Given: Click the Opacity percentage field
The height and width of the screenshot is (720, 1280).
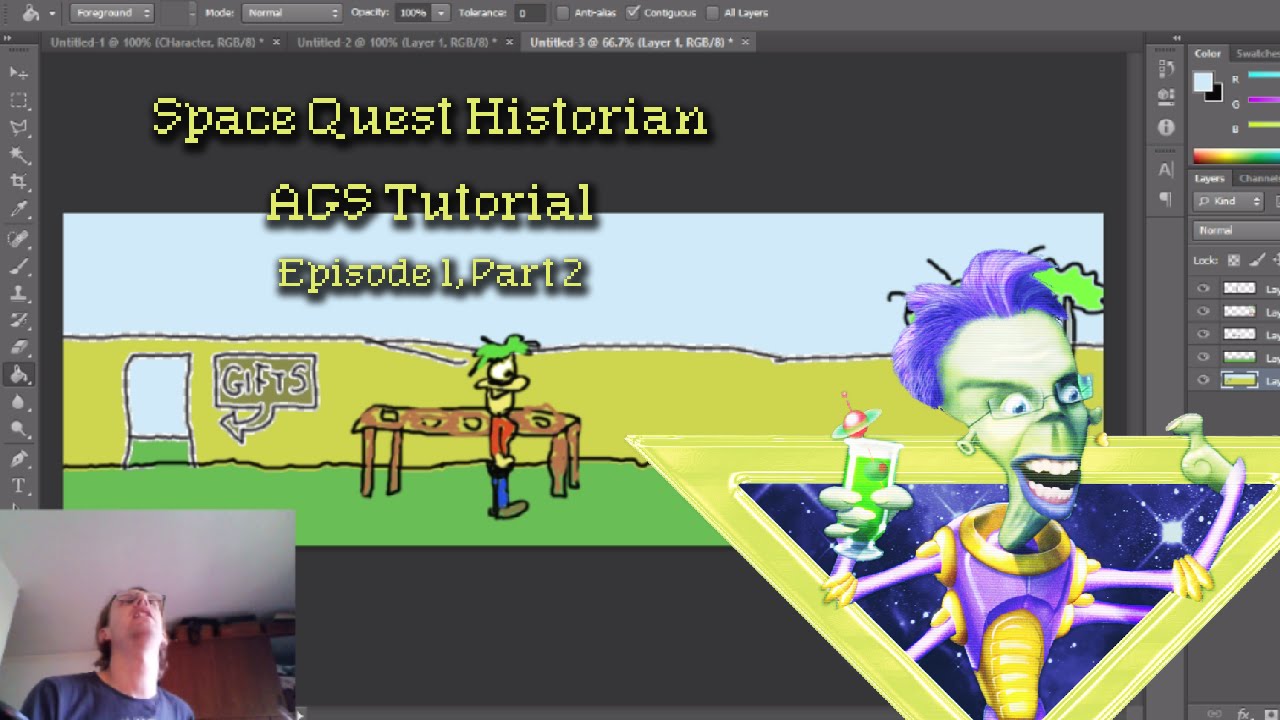Looking at the screenshot, I should coord(413,13).
